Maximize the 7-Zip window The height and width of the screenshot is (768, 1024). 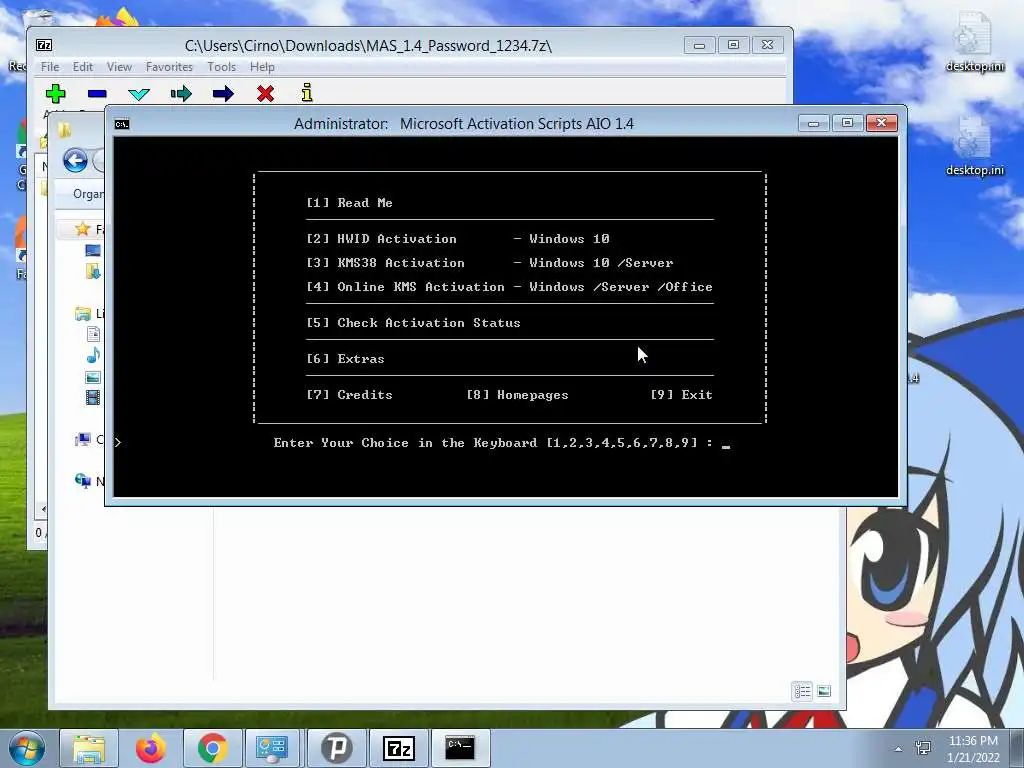pos(733,45)
